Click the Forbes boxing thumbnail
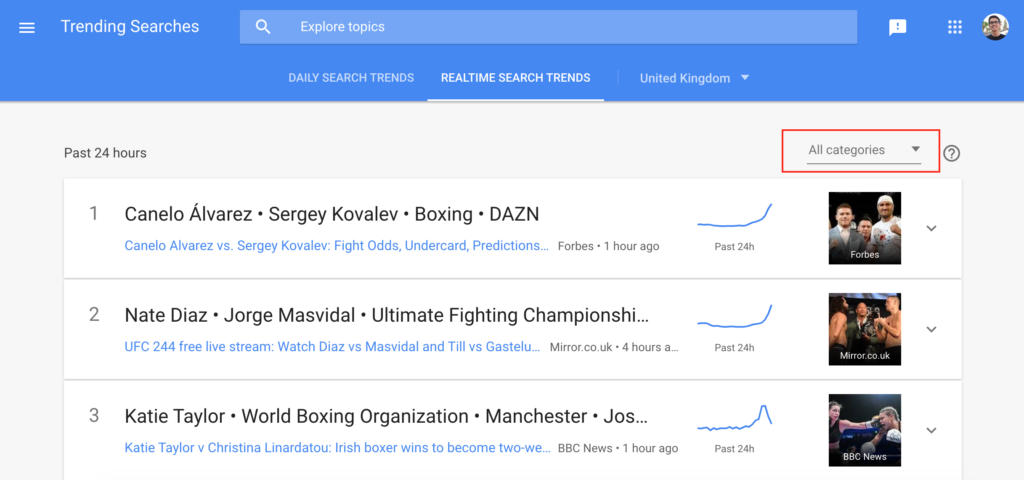This screenshot has height=480, width=1024. click(865, 228)
